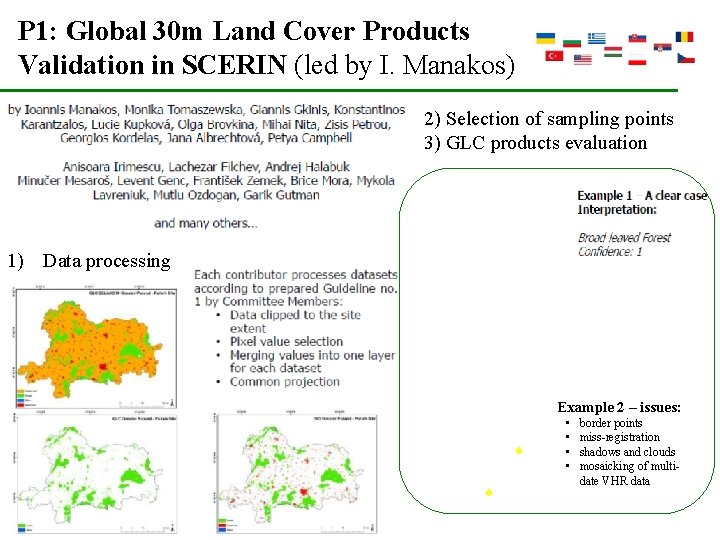Click the United States flag icon
The height and width of the screenshot is (540, 720).
point(583,59)
